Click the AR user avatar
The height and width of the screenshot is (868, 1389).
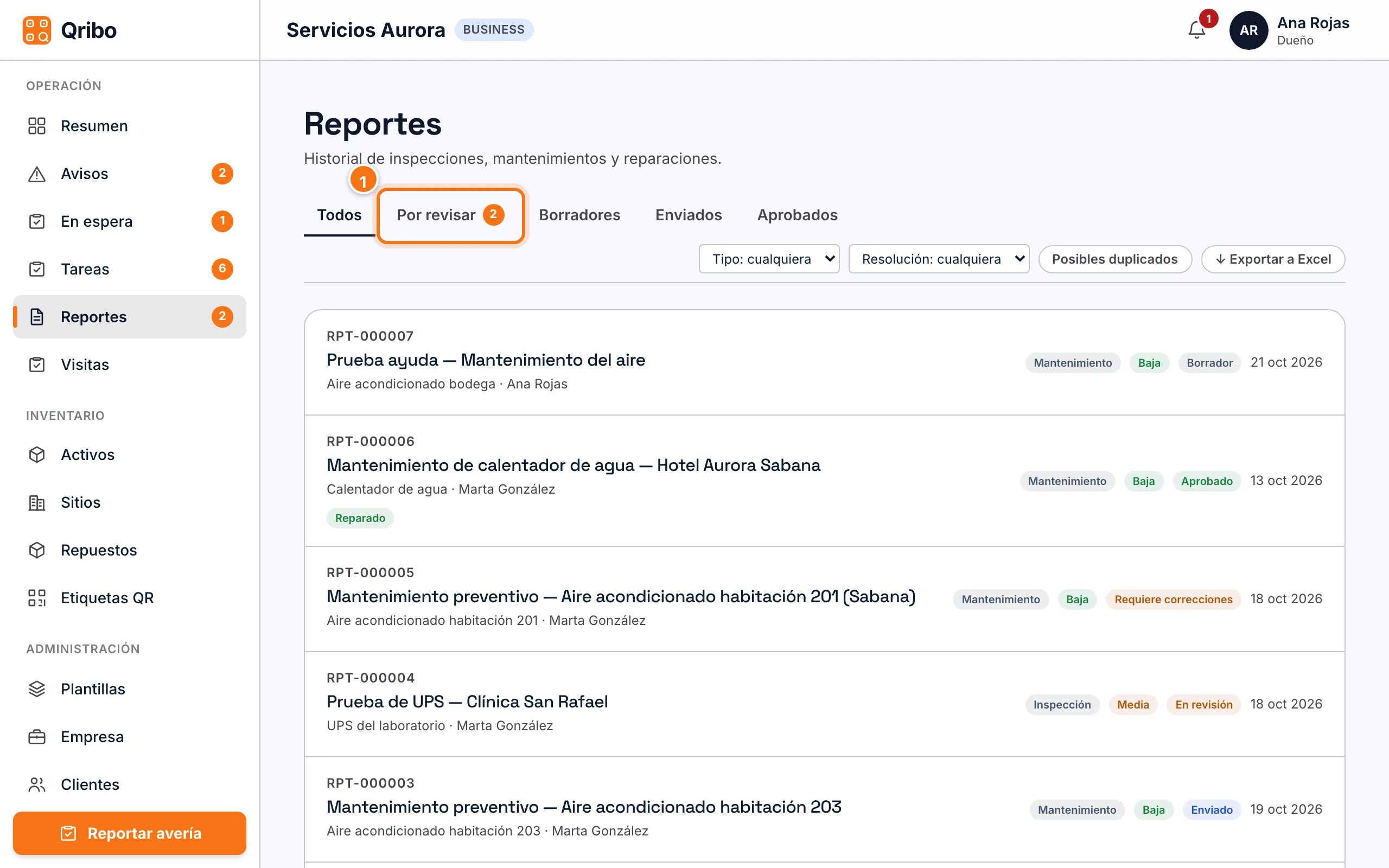point(1248,30)
